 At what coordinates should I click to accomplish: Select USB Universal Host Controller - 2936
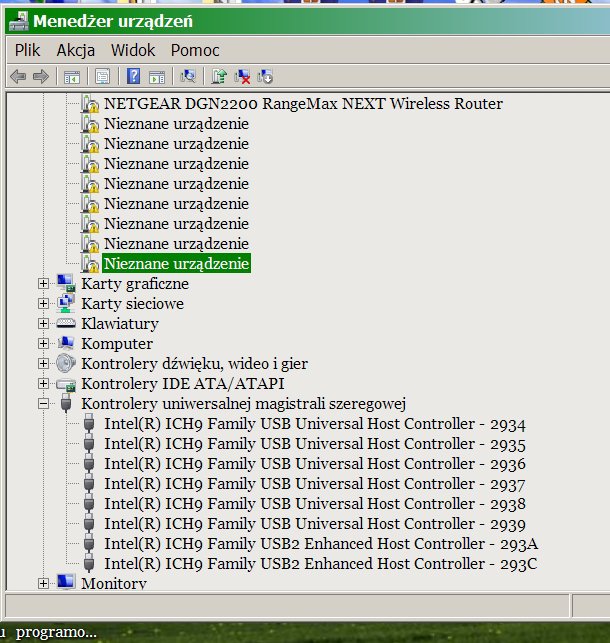[315, 464]
